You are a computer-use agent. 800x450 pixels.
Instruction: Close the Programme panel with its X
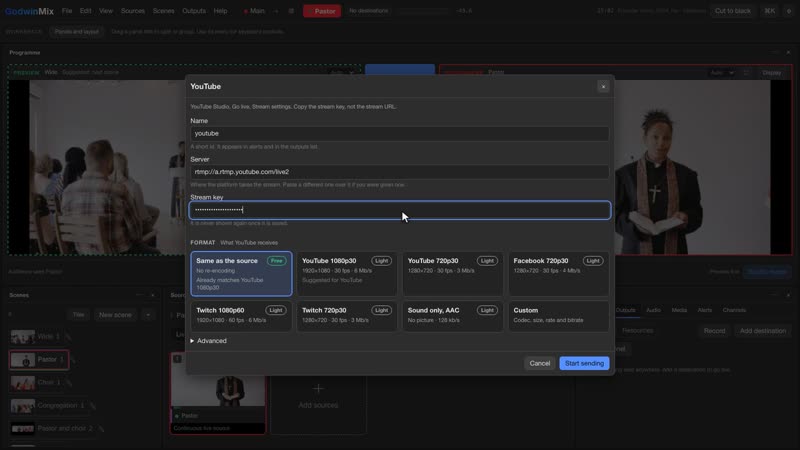point(788,53)
